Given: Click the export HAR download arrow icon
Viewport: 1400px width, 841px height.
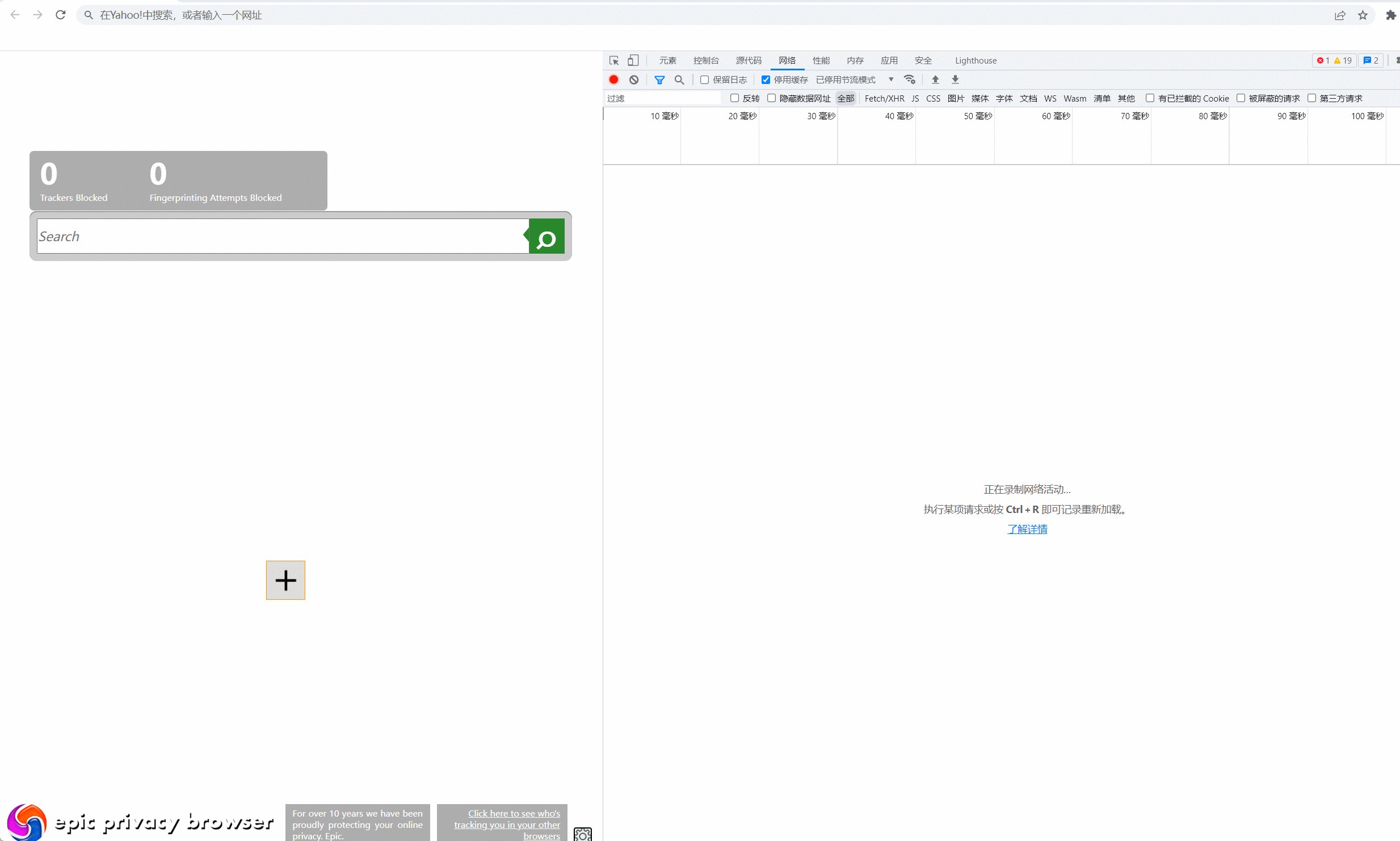Looking at the screenshot, I should [955, 79].
